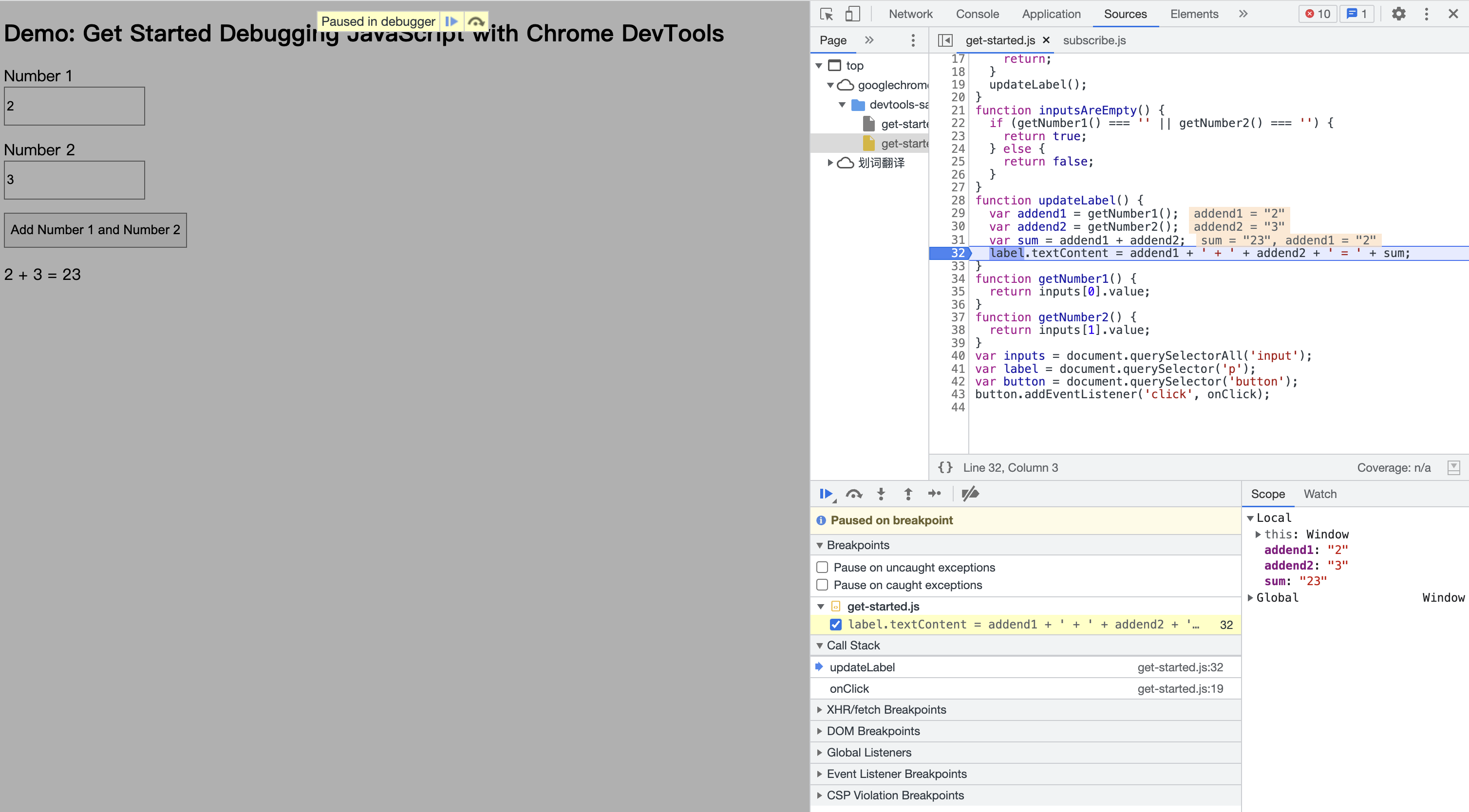Open the subscribe.js editor tab
Screen dimensions: 1469x812
coord(1094,40)
